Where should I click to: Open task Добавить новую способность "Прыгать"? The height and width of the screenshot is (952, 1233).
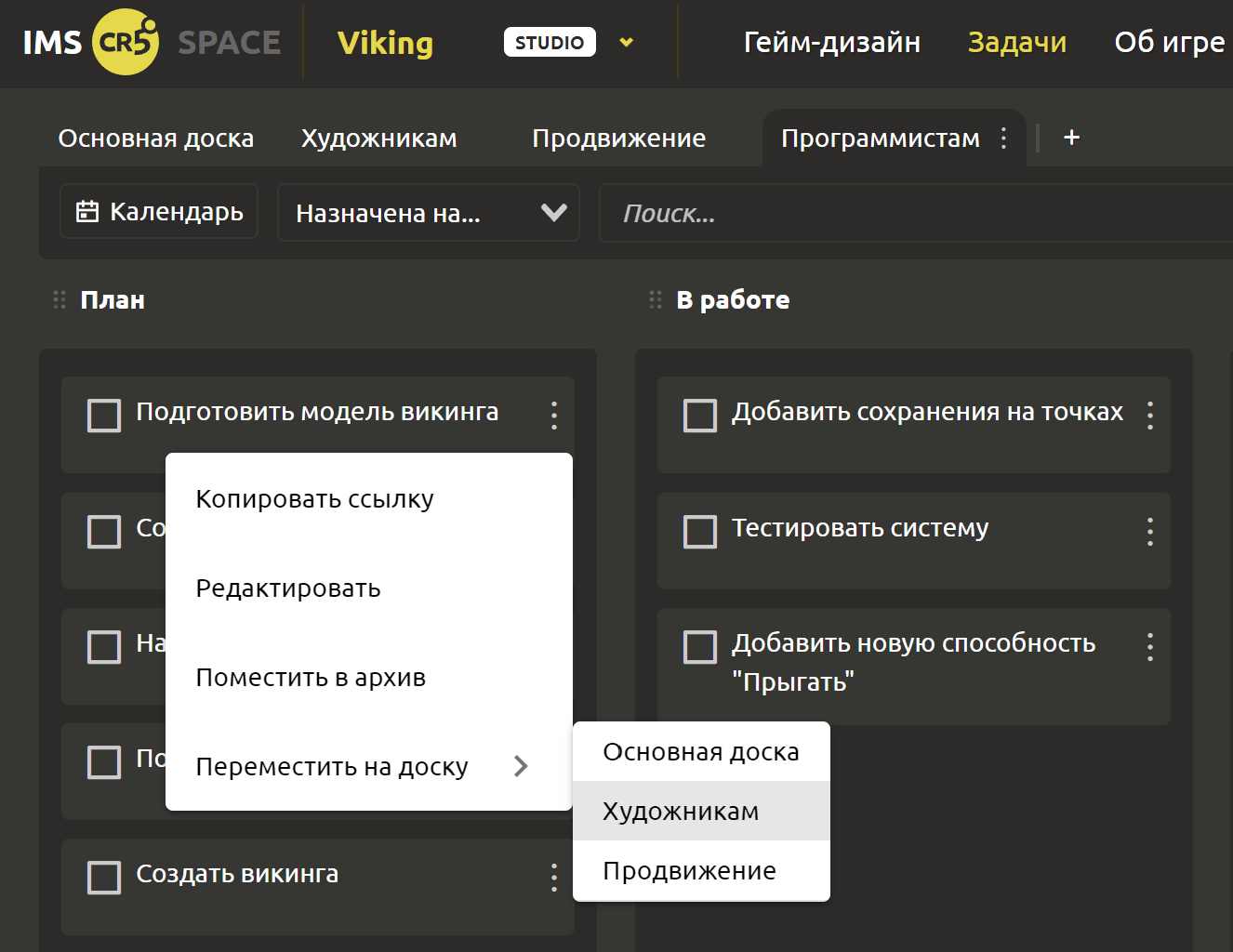tap(914, 662)
